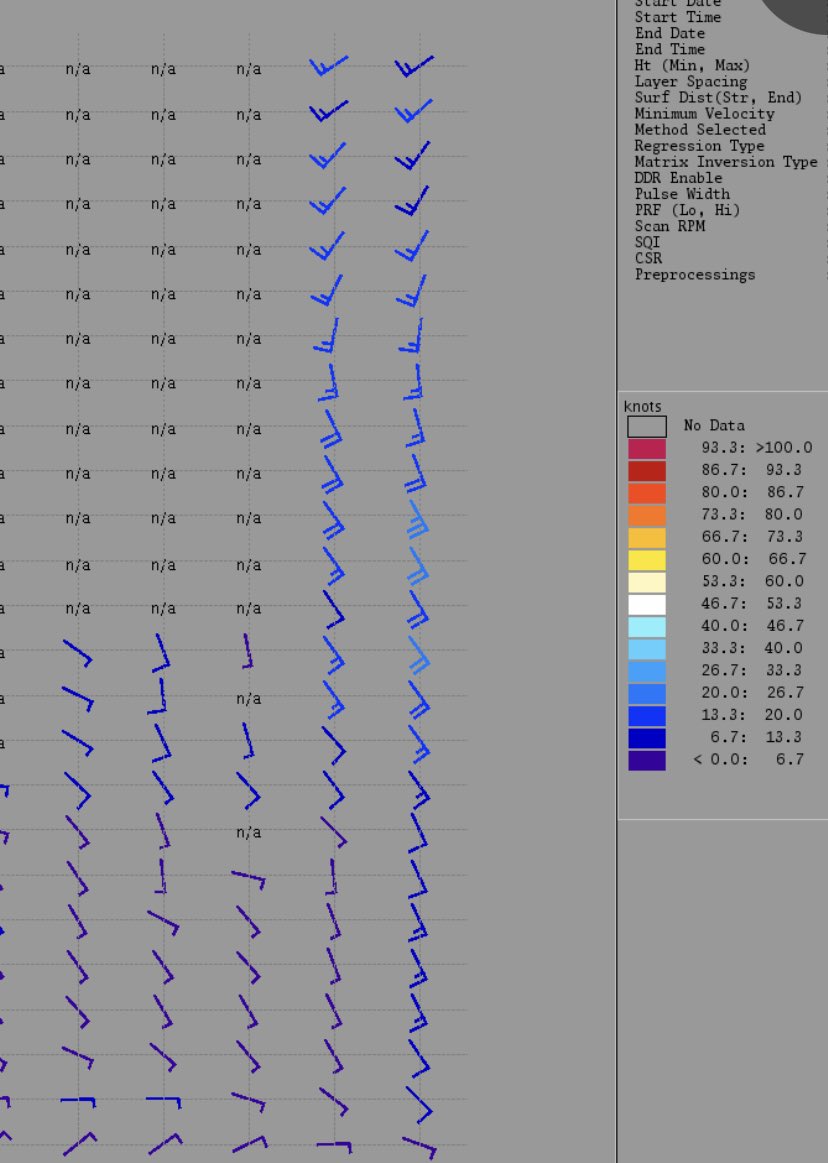The width and height of the screenshot is (828, 1163).
Task: Choose the 80.0: 86.7 red-orange swatch
Action: [x=647, y=493]
